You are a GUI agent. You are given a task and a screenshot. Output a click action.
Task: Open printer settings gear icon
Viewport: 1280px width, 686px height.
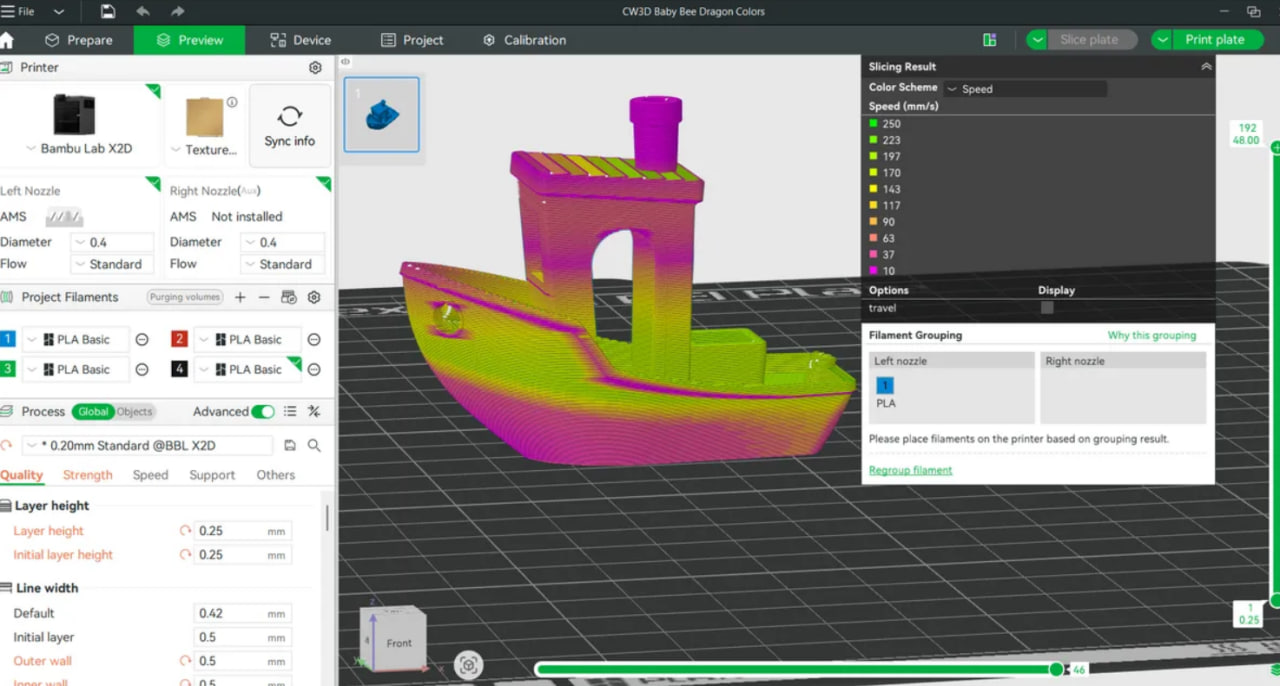315,68
